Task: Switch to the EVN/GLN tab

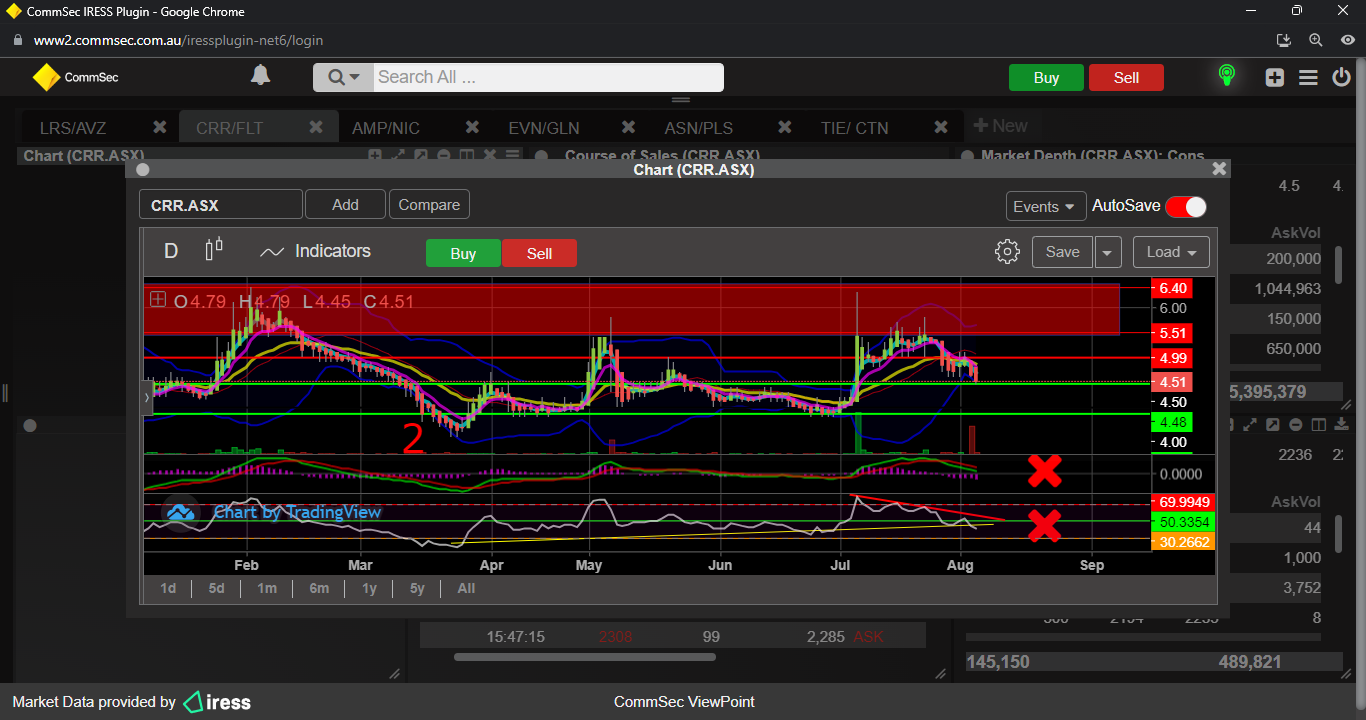Action: click(x=544, y=128)
